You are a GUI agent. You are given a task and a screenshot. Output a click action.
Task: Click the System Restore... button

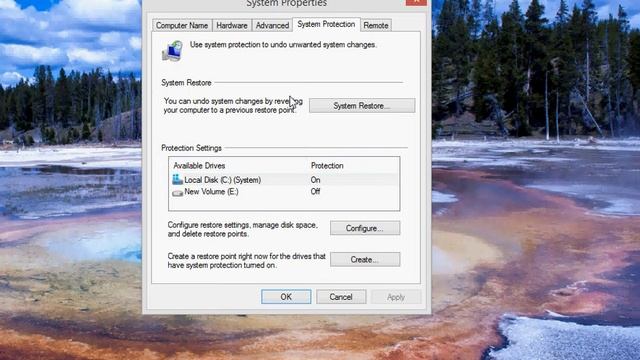(x=362, y=106)
